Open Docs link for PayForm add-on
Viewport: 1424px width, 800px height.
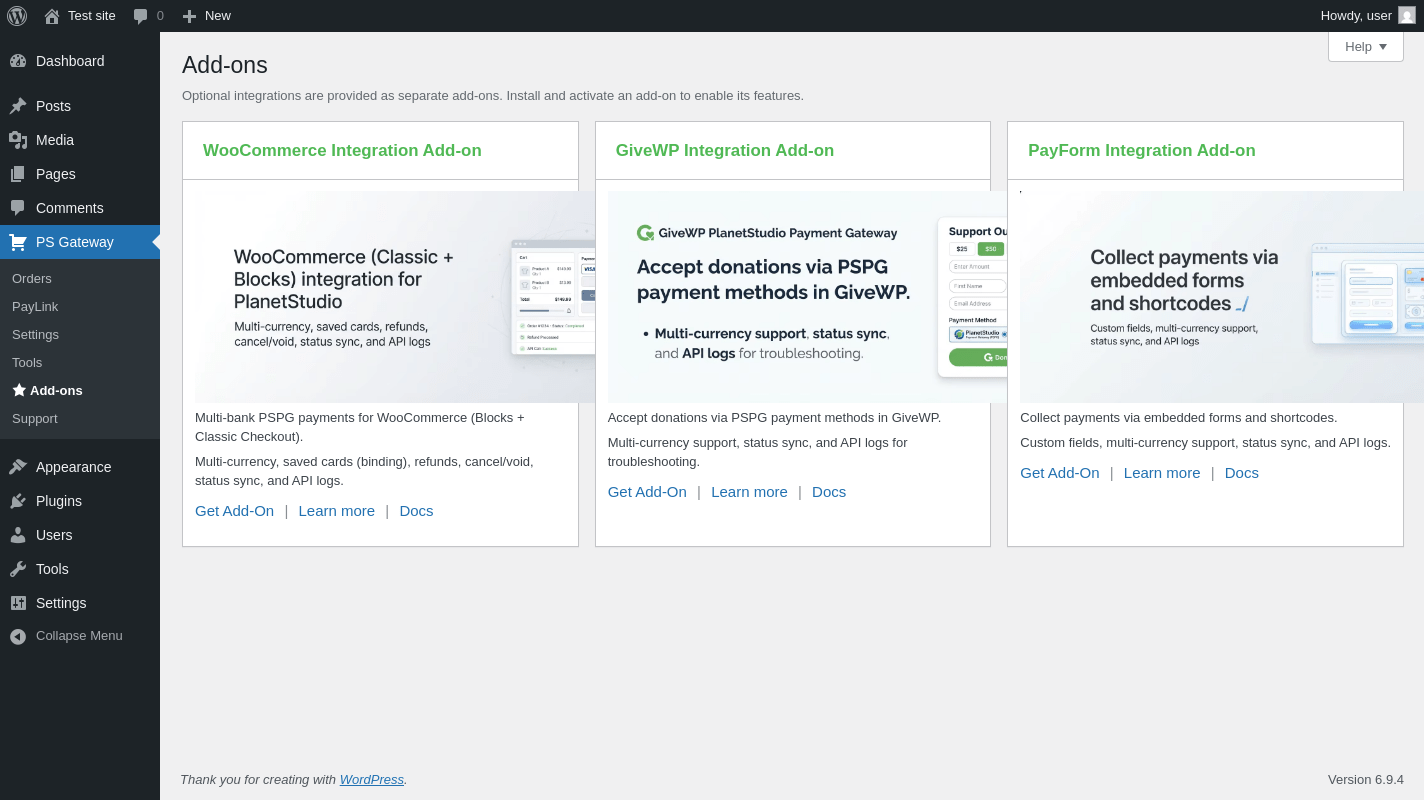coord(1241,473)
